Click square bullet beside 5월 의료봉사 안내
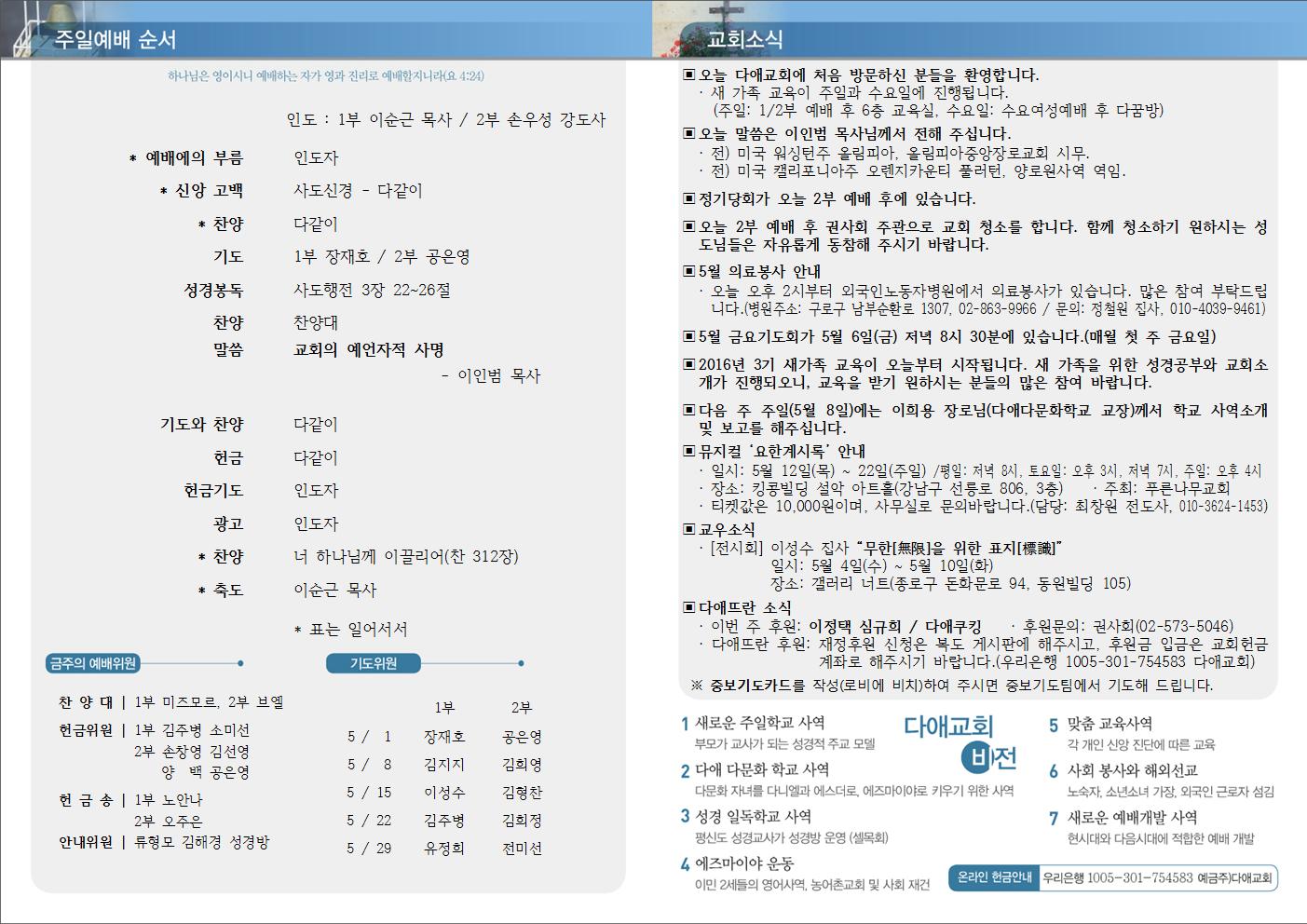This screenshot has width=1307, height=924. 689,271
